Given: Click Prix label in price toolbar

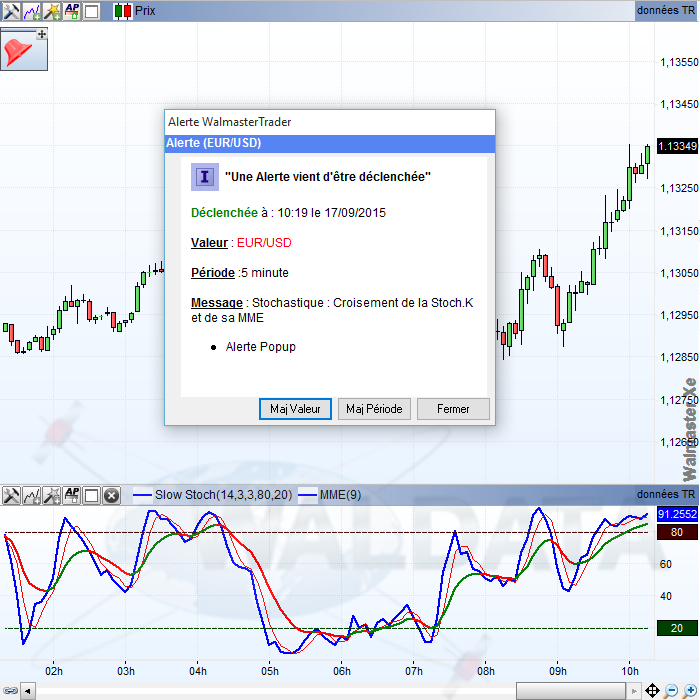Looking at the screenshot, I should [x=145, y=11].
